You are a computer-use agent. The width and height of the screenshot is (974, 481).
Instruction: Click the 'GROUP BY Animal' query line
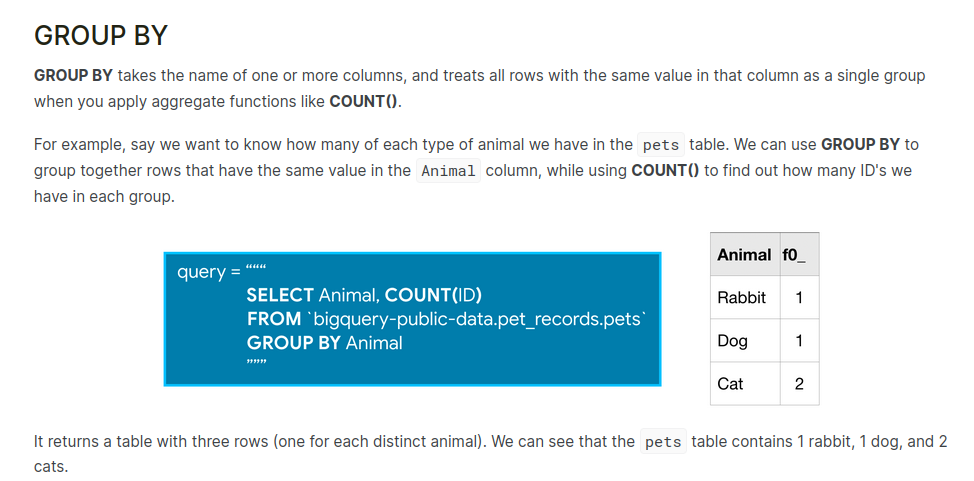pyautogui.click(x=325, y=343)
